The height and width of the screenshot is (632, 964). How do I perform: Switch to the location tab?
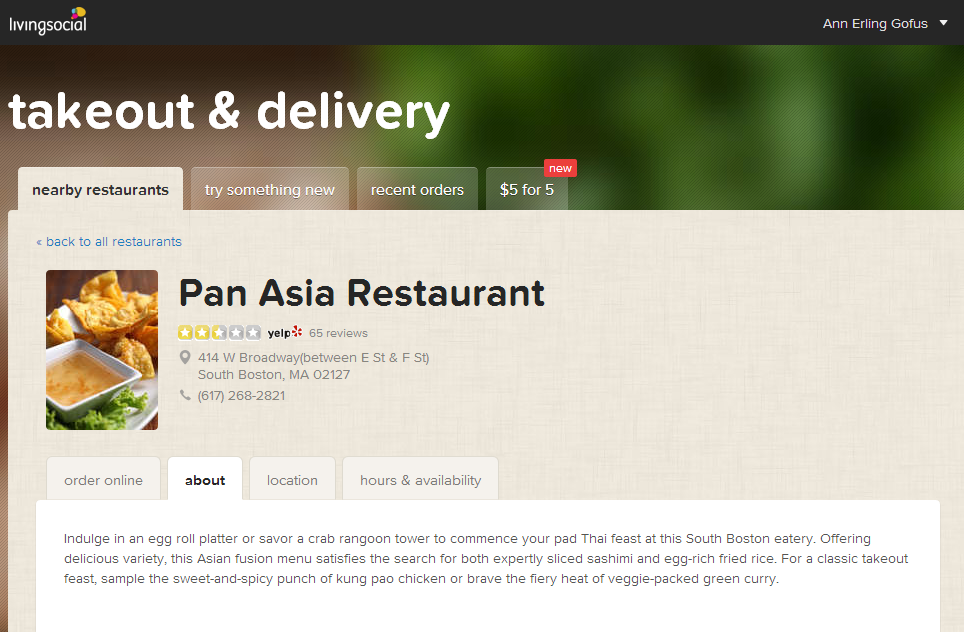292,480
